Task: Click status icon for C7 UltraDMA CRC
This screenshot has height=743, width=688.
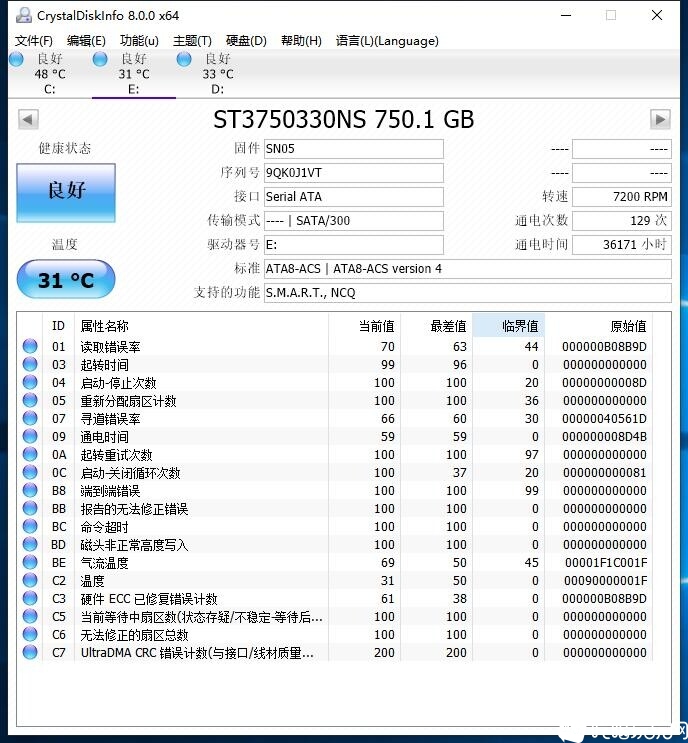Action: [30, 652]
